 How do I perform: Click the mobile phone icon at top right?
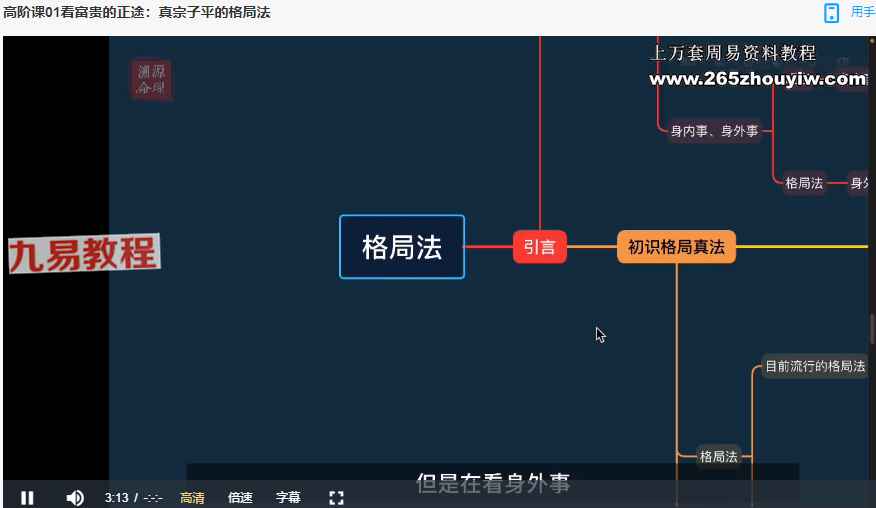coord(831,13)
